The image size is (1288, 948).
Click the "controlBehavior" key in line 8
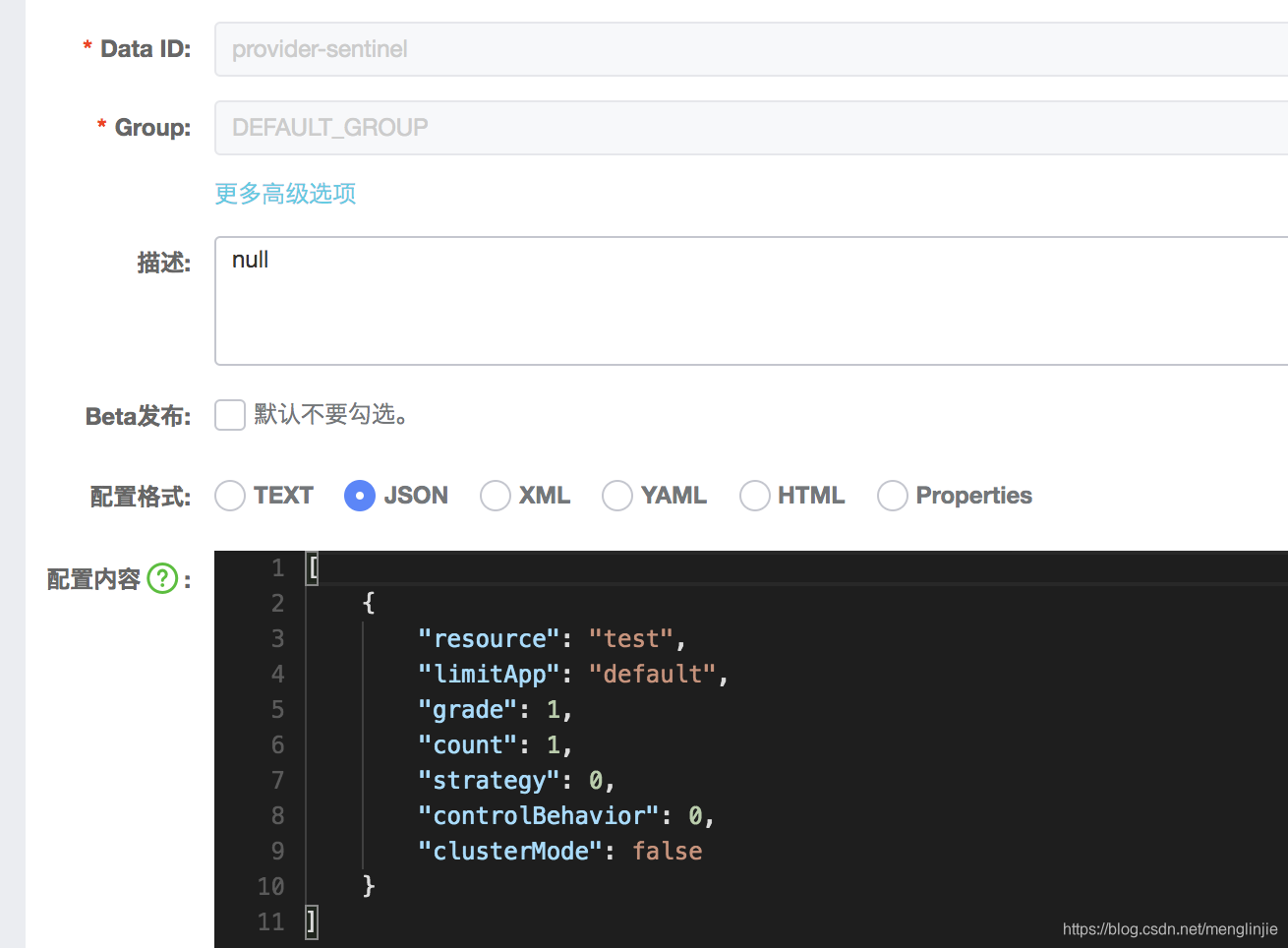[x=539, y=816]
